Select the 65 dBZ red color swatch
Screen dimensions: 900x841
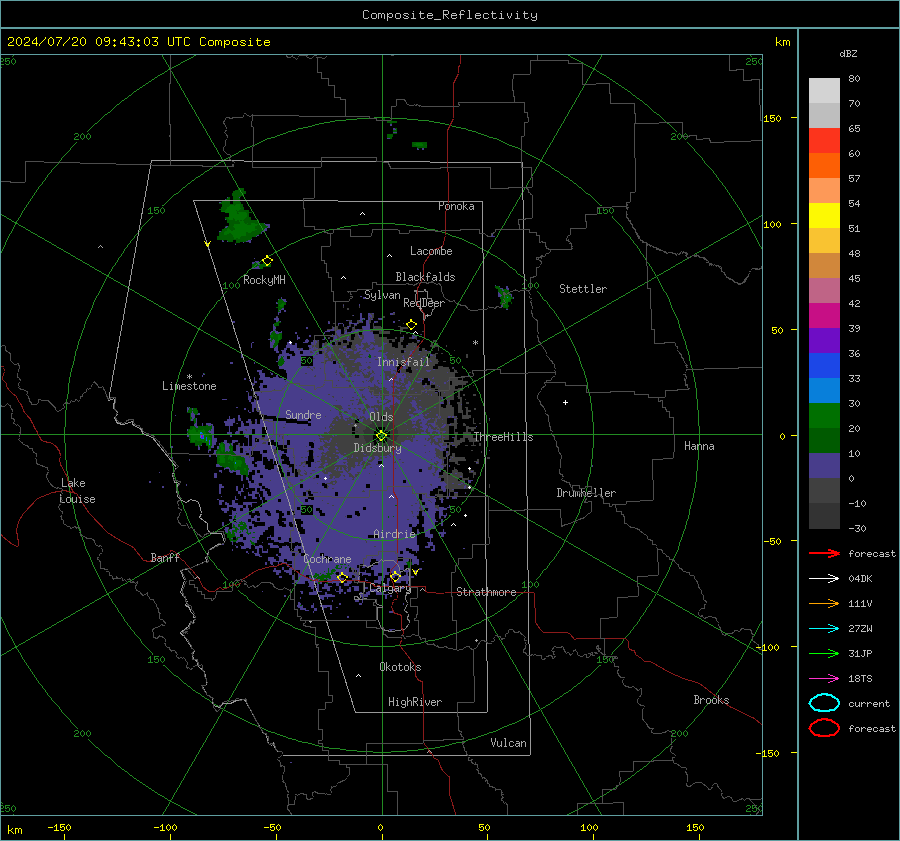(x=824, y=140)
